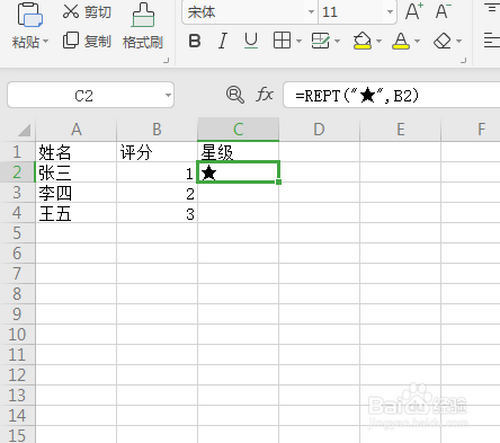500x443 pixels.
Task: Select row 1 header
Action: coord(17,152)
